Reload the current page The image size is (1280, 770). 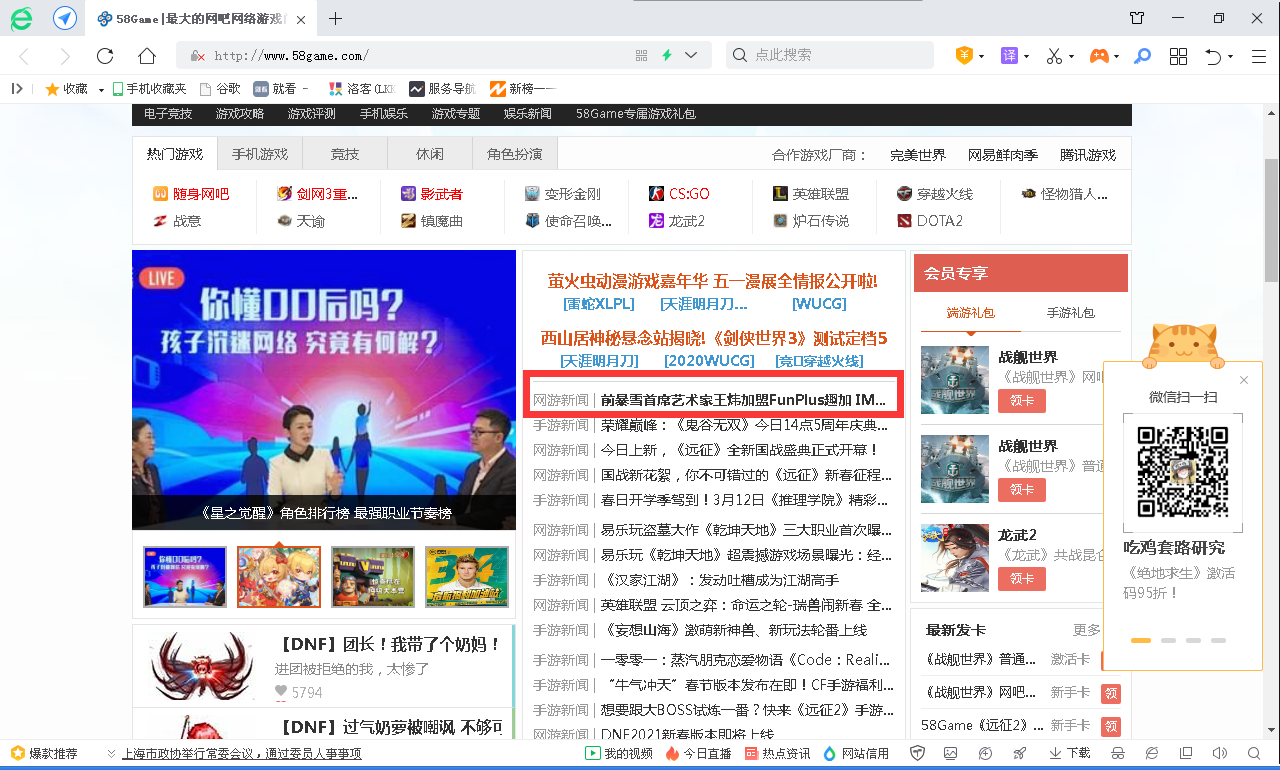click(105, 56)
